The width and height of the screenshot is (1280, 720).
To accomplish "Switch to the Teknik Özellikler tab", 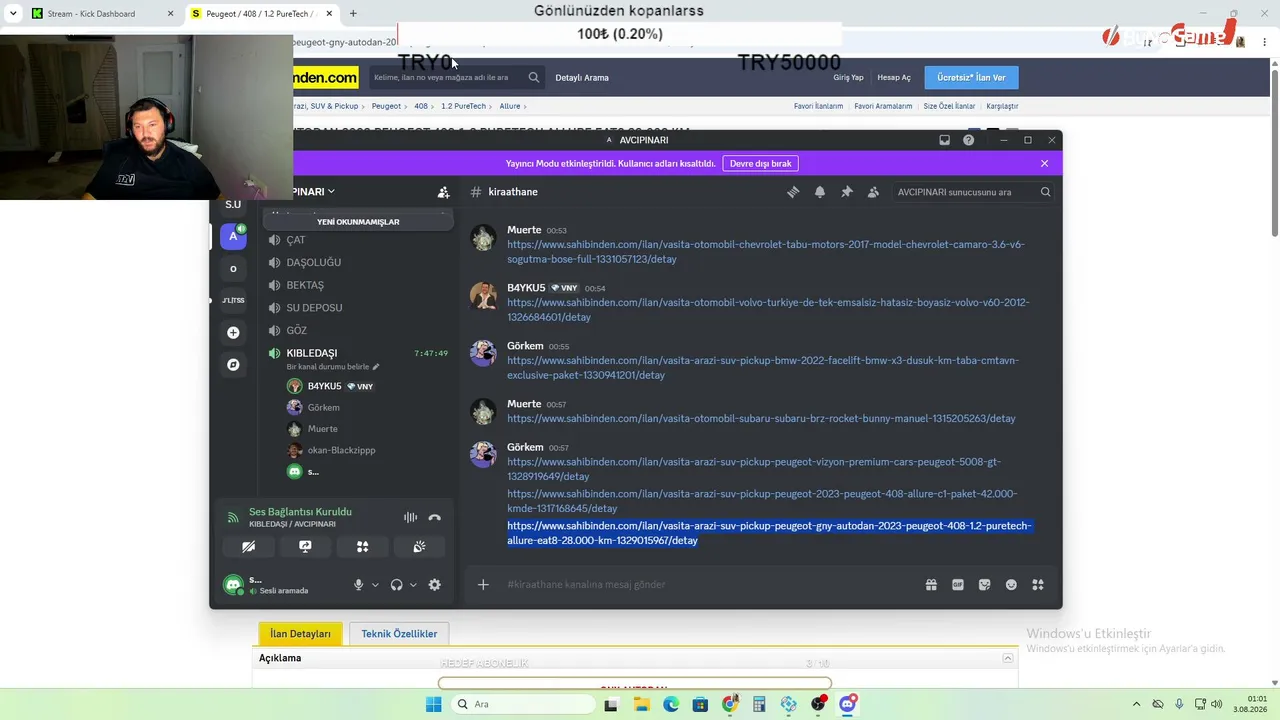I will [x=399, y=634].
